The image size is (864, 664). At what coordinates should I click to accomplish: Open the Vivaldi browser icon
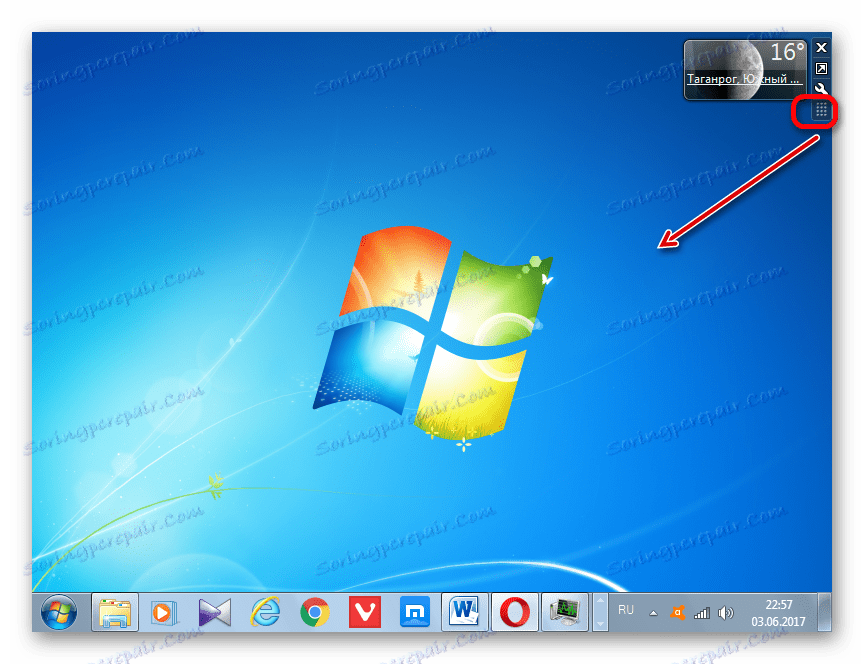point(365,612)
